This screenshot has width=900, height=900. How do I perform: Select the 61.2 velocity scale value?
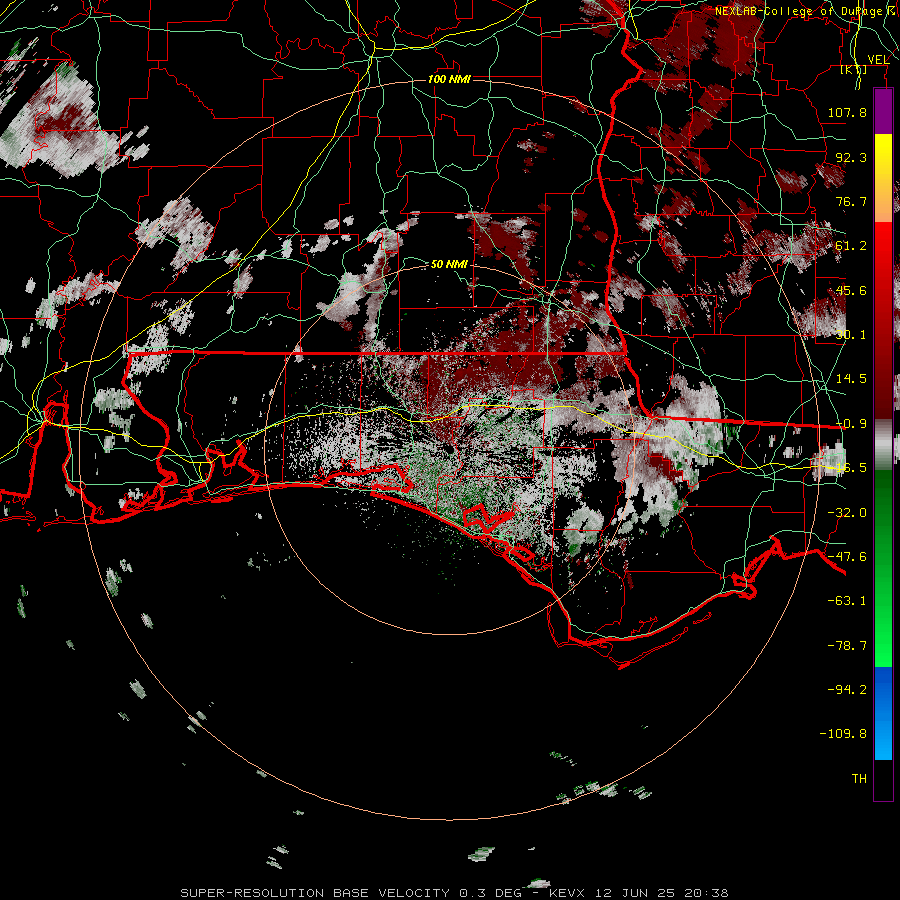click(851, 246)
